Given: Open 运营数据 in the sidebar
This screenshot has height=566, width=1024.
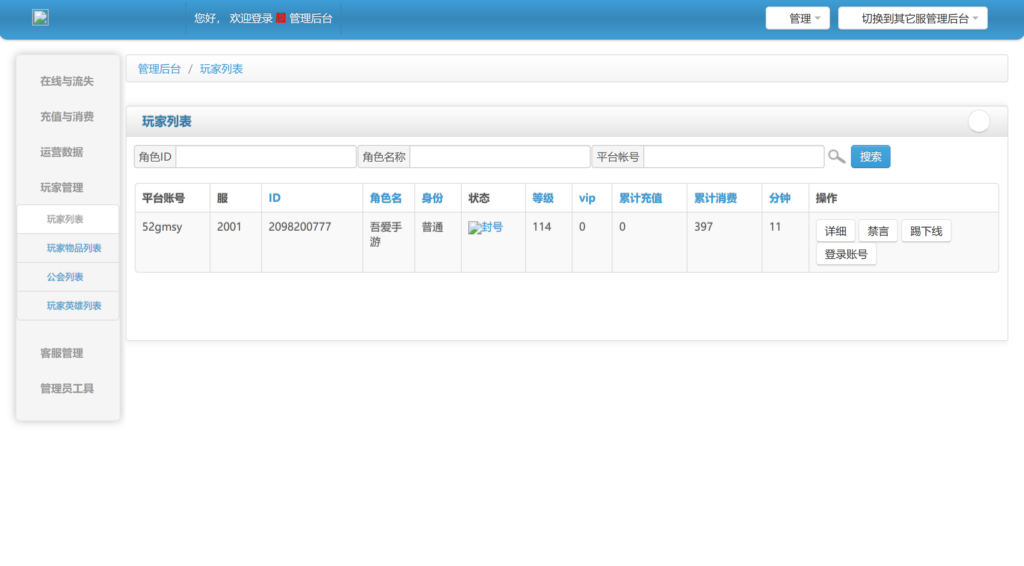Looking at the screenshot, I should pos(61,152).
